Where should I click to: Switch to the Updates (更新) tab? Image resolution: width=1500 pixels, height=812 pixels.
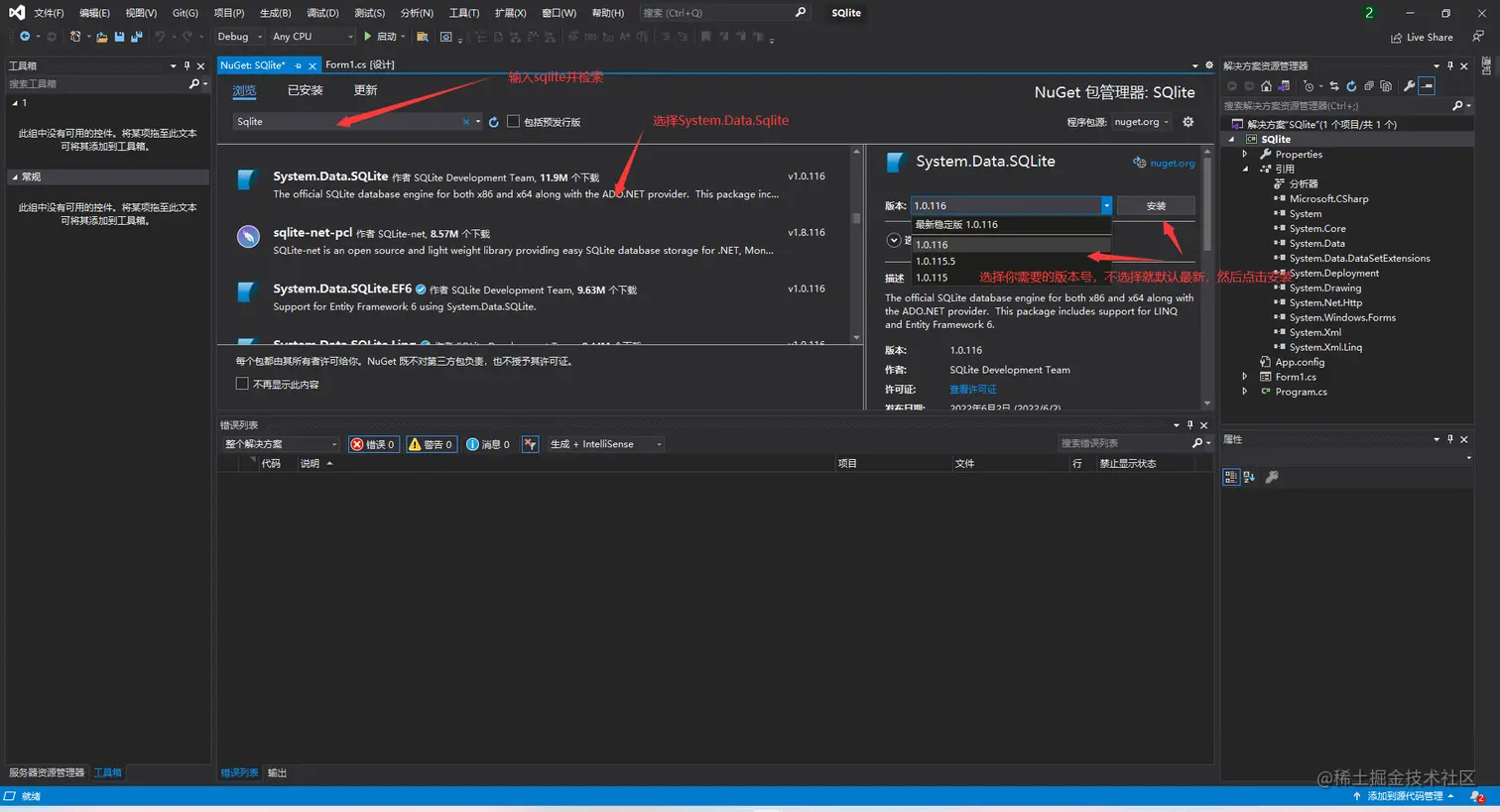pos(365,90)
